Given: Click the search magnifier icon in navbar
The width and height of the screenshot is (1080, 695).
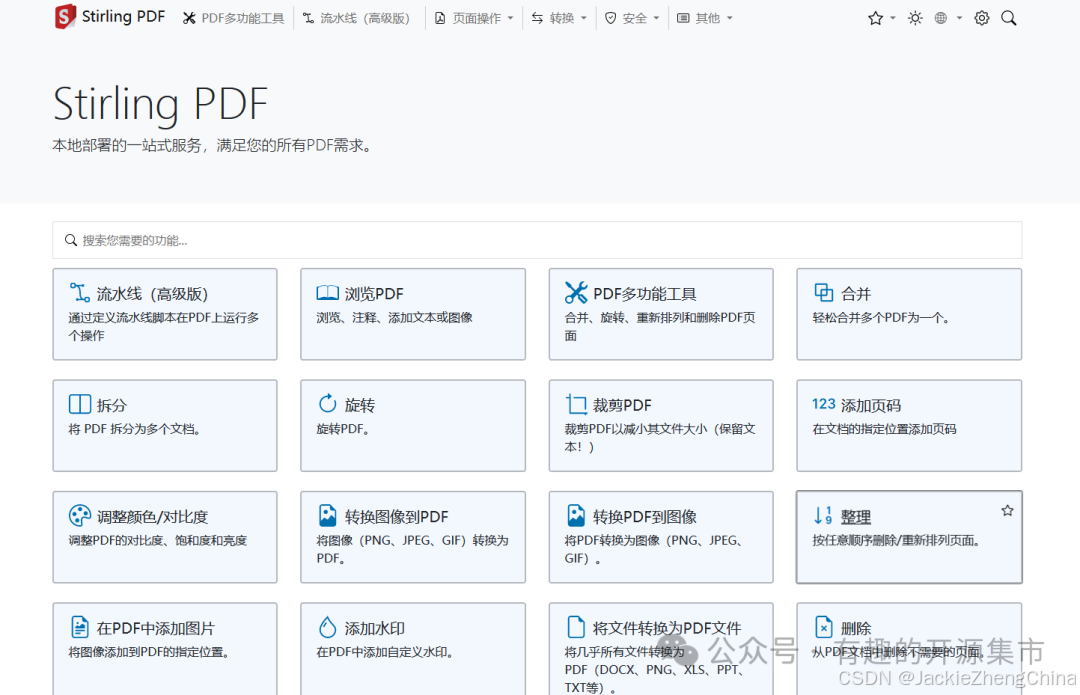Looking at the screenshot, I should pos(1008,18).
